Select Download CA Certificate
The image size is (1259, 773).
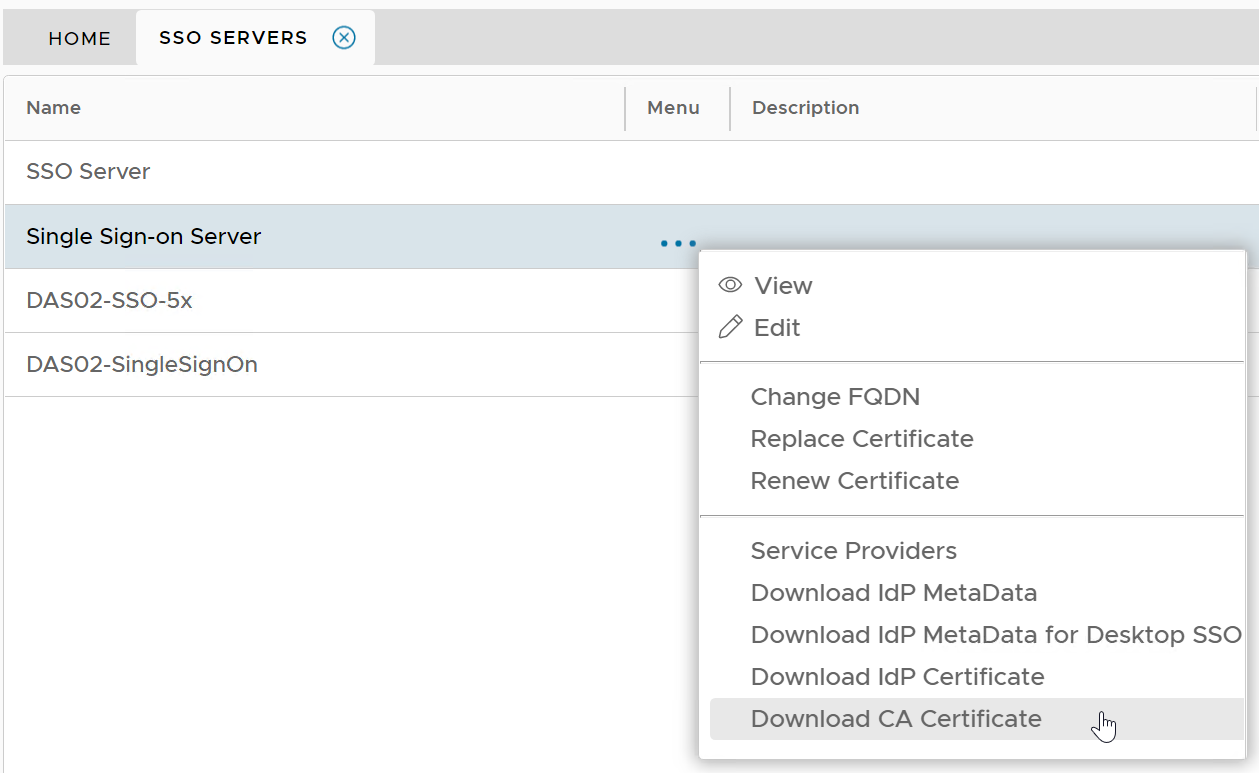[x=896, y=719]
